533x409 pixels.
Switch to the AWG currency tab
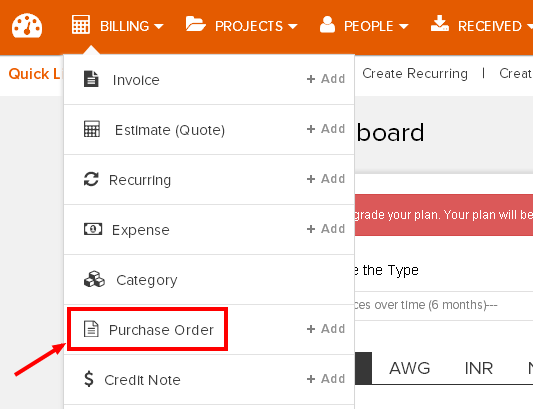coord(410,368)
